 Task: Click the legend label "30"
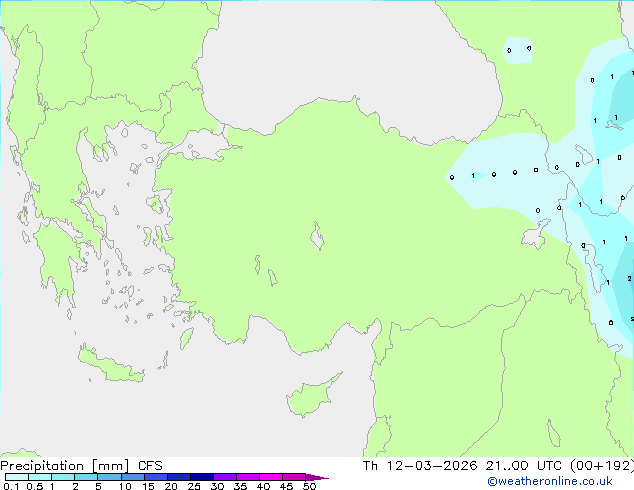[217, 486]
